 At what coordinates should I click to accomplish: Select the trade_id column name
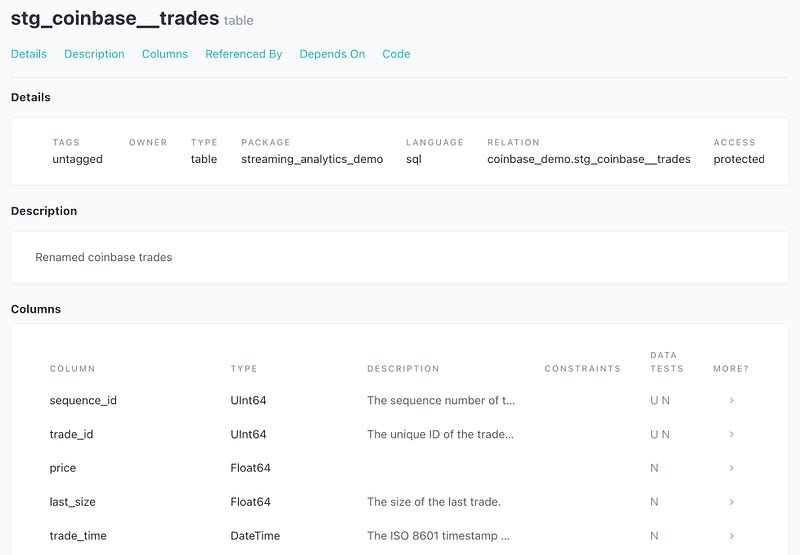click(x=71, y=434)
